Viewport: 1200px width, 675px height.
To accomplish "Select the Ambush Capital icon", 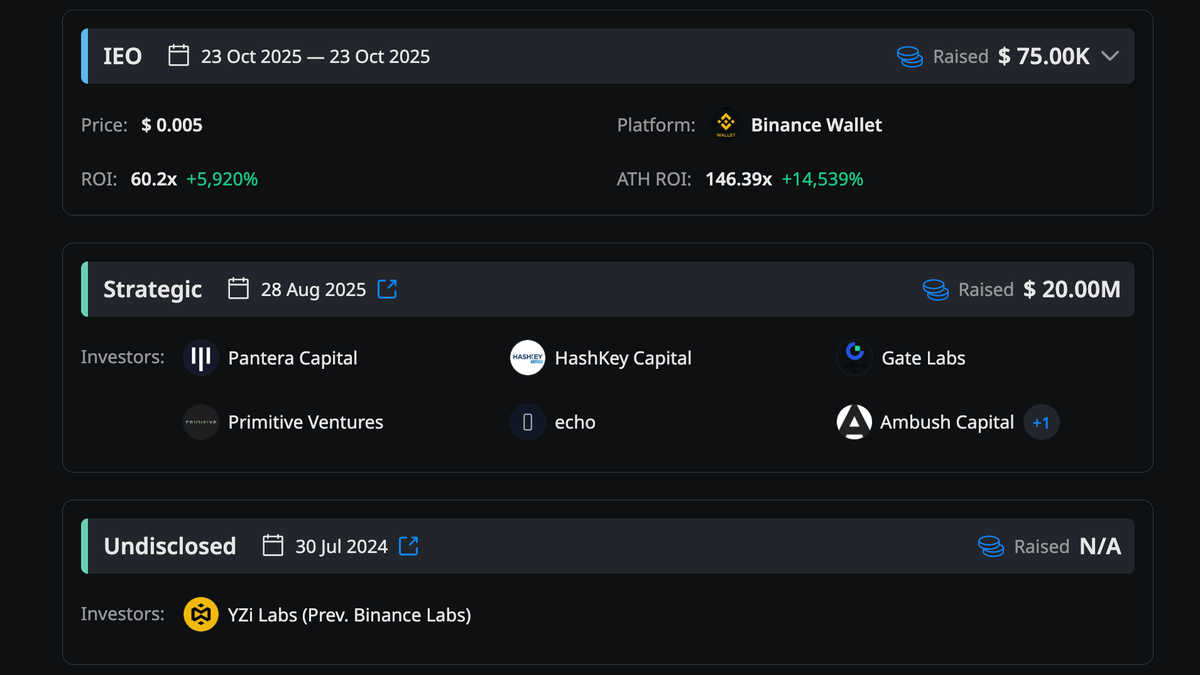I will click(x=853, y=422).
